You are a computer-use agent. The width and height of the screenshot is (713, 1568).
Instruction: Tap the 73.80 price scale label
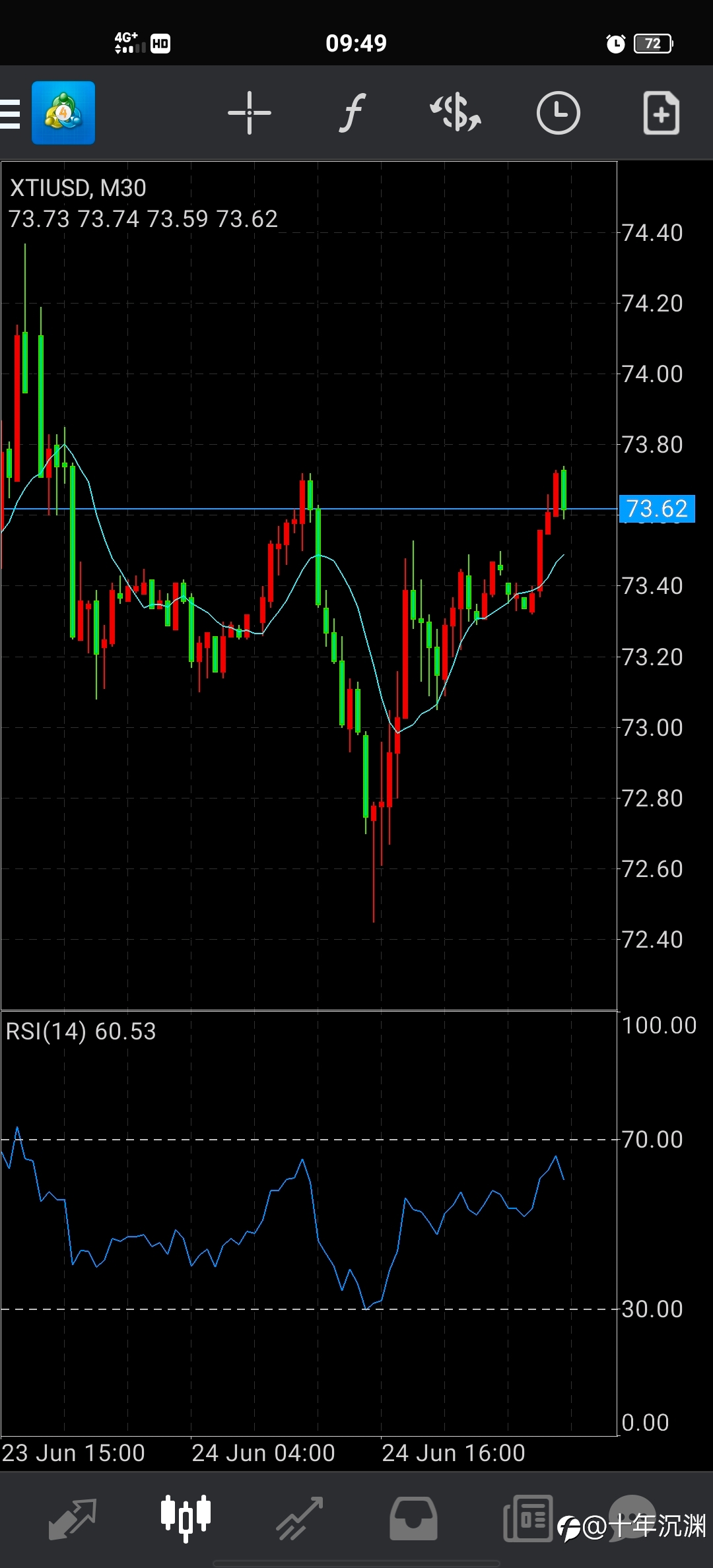[x=652, y=445]
